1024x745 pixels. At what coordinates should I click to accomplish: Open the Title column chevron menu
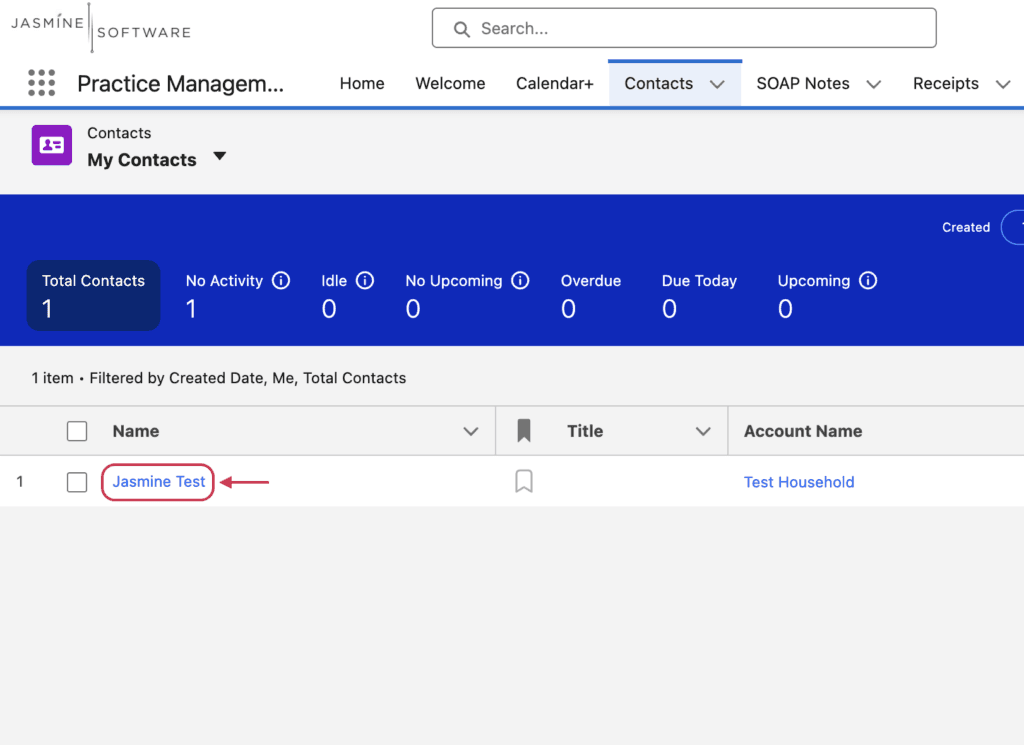click(703, 432)
